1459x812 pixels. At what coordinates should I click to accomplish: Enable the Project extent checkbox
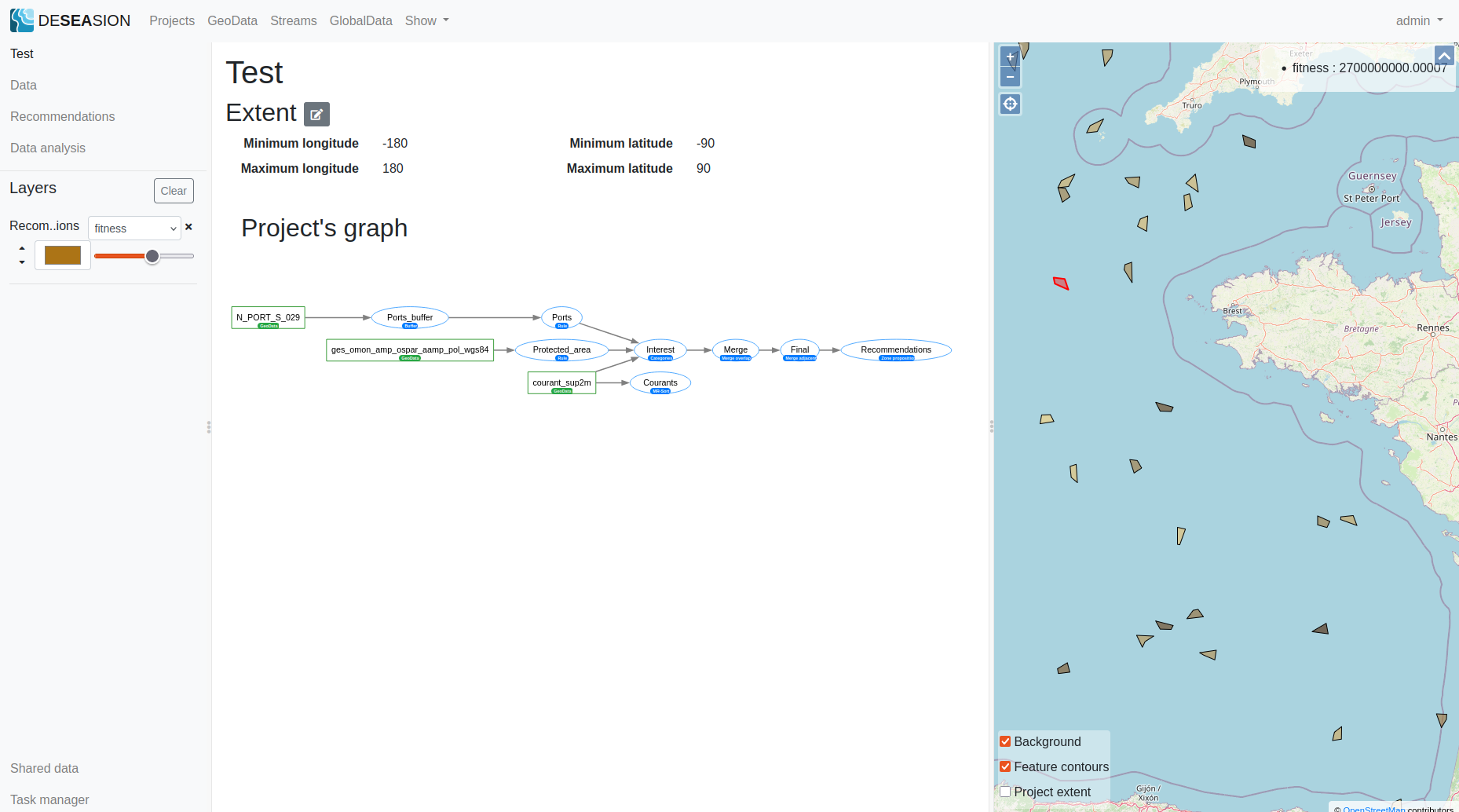click(1005, 792)
